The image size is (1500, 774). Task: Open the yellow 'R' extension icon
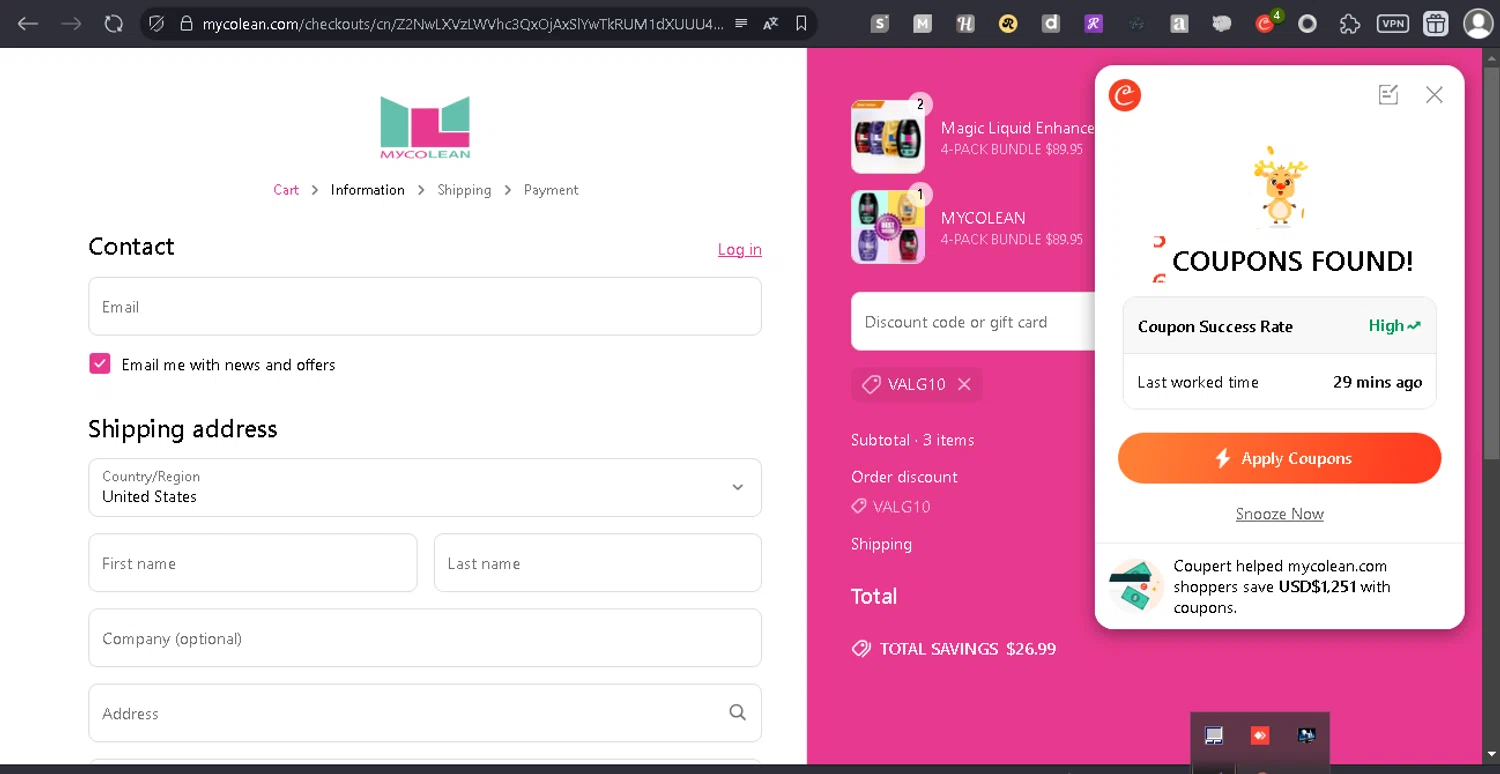1008,23
